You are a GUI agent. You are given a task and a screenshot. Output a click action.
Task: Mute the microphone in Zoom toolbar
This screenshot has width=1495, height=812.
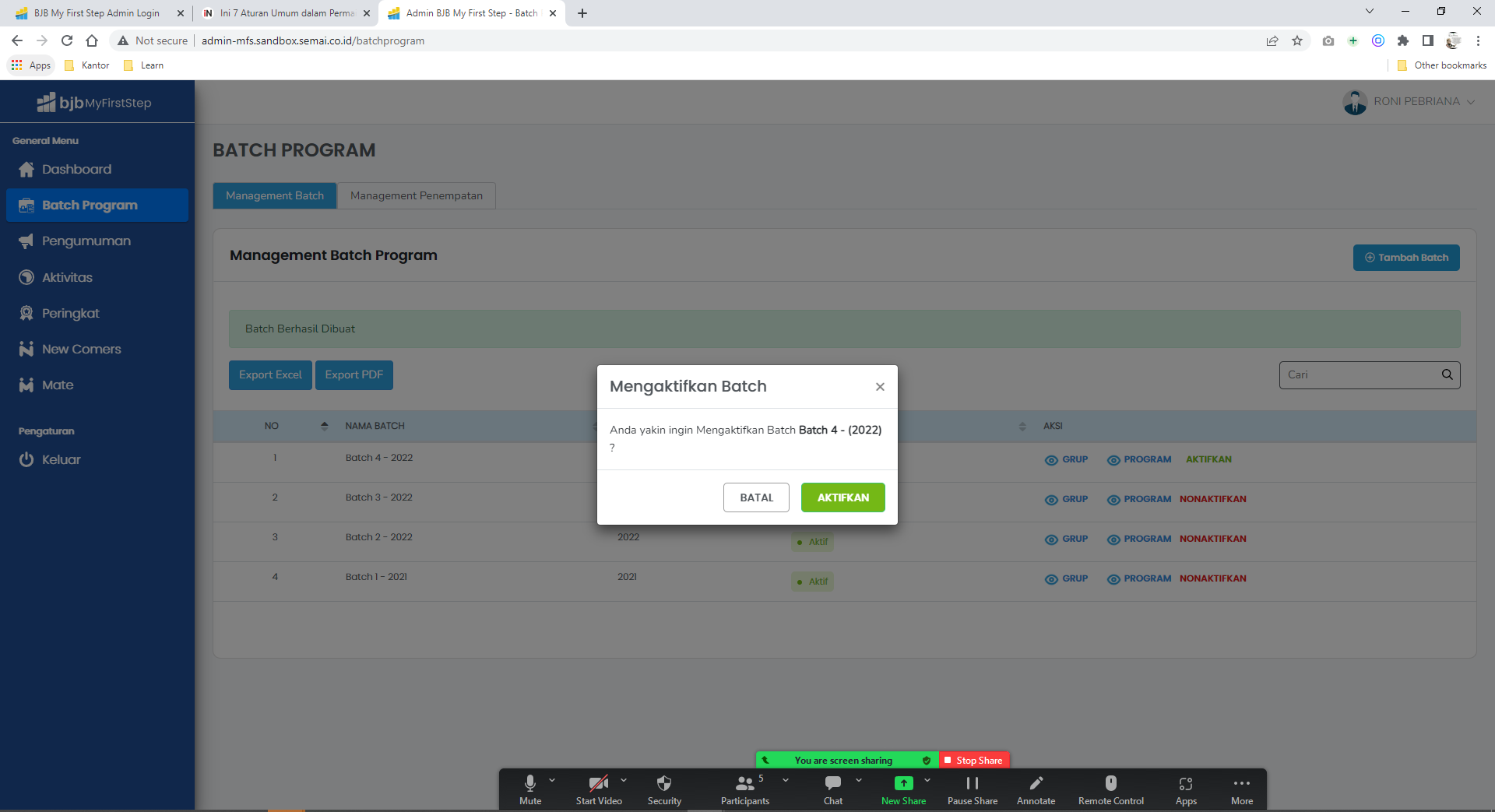(530, 789)
